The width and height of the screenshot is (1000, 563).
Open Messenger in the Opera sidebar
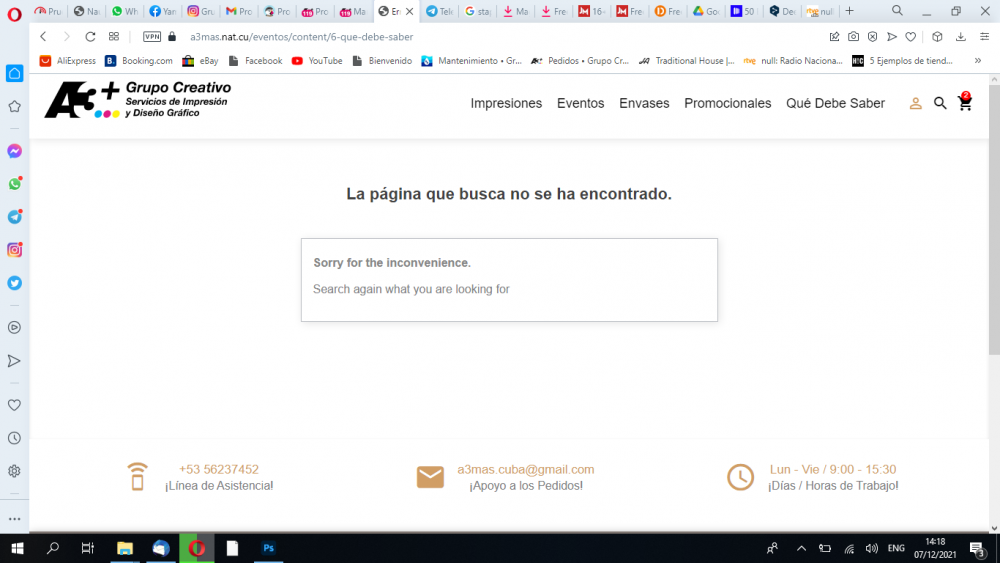[x=14, y=151]
